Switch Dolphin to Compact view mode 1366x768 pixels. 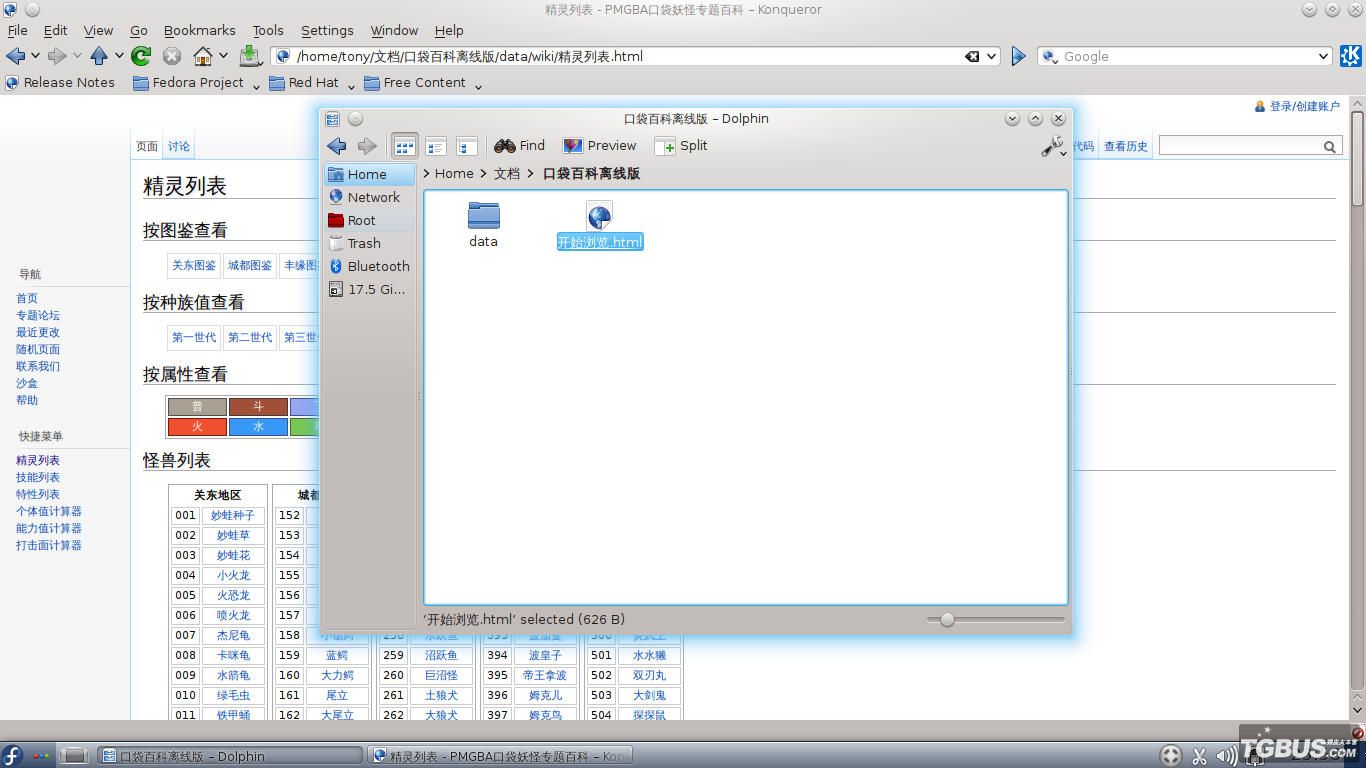pos(435,146)
